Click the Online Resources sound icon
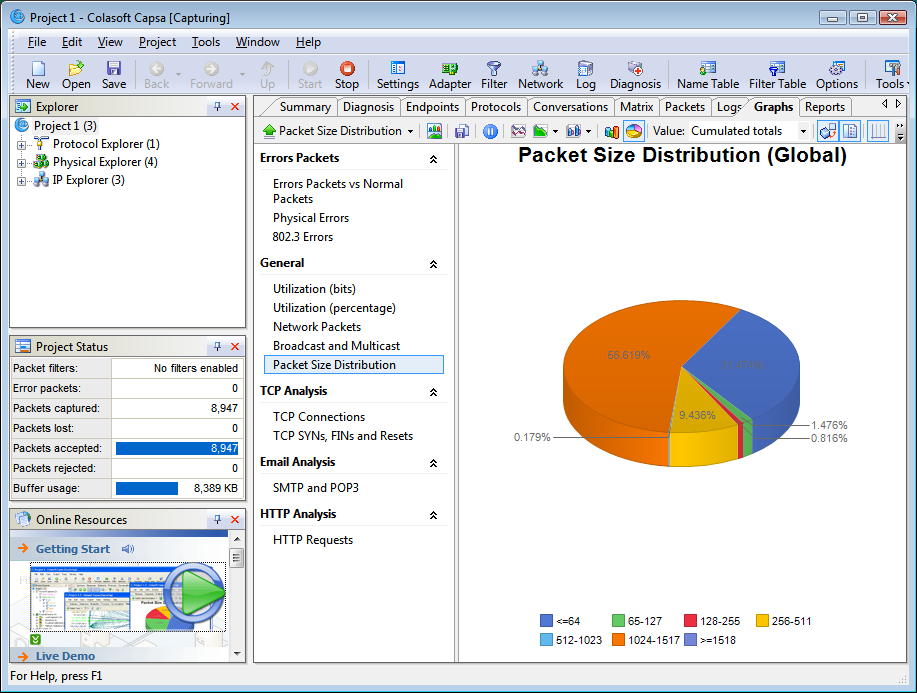 click(128, 549)
